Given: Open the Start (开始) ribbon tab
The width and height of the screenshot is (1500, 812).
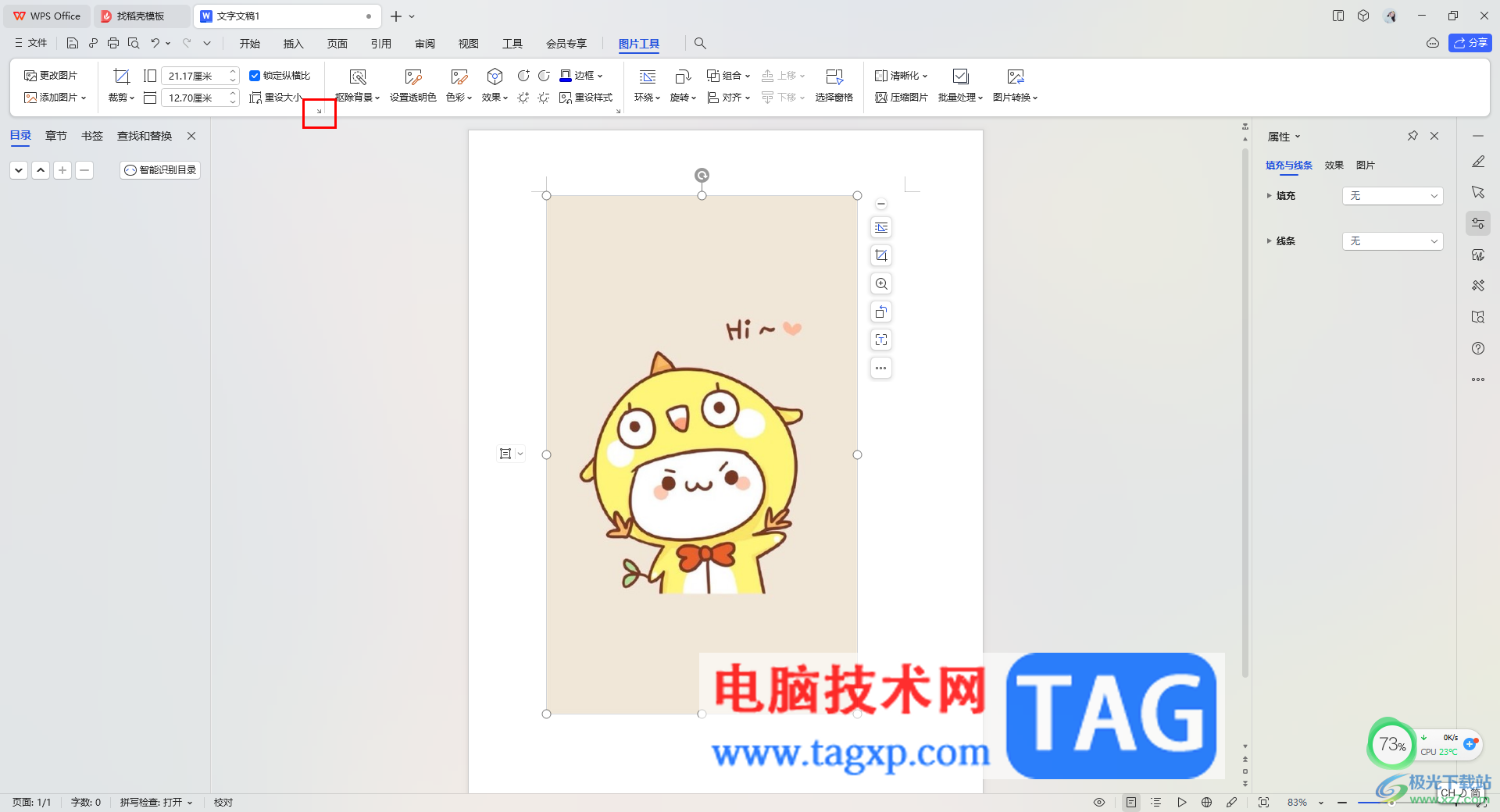Looking at the screenshot, I should pyautogui.click(x=250, y=43).
